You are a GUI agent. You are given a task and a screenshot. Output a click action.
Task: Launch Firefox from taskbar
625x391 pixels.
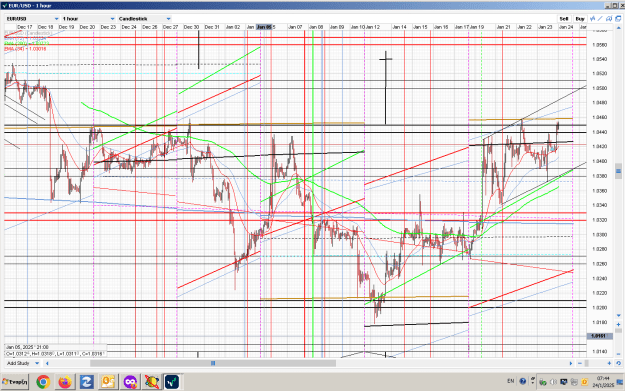[65, 382]
